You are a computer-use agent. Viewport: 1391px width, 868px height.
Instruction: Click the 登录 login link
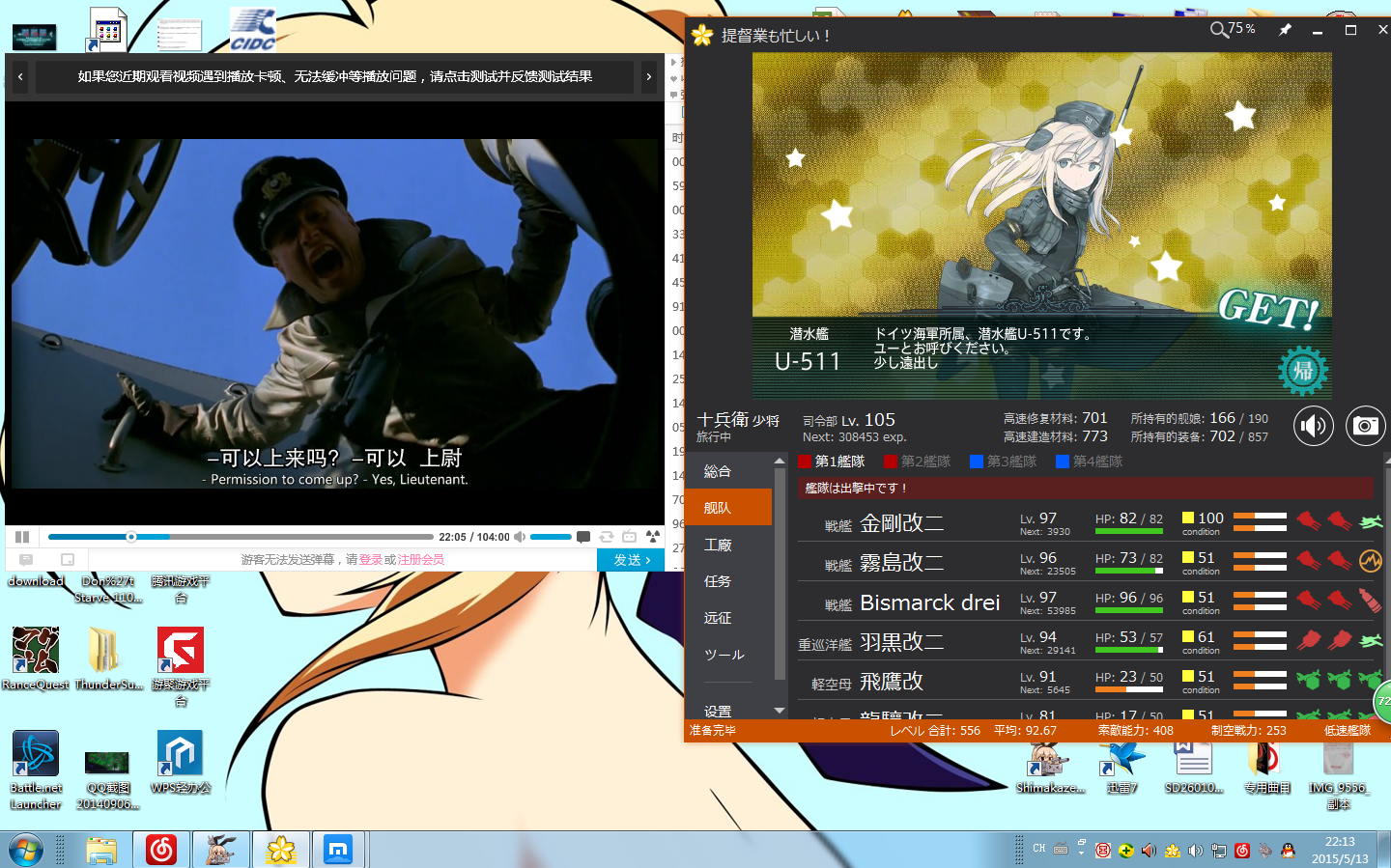[371, 560]
